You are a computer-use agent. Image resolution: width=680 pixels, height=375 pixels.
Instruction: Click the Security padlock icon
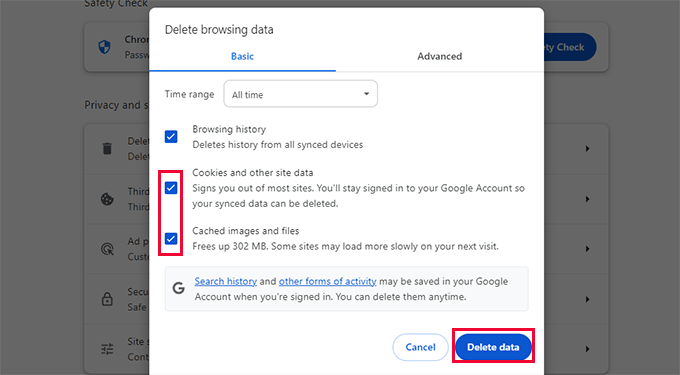point(107,299)
